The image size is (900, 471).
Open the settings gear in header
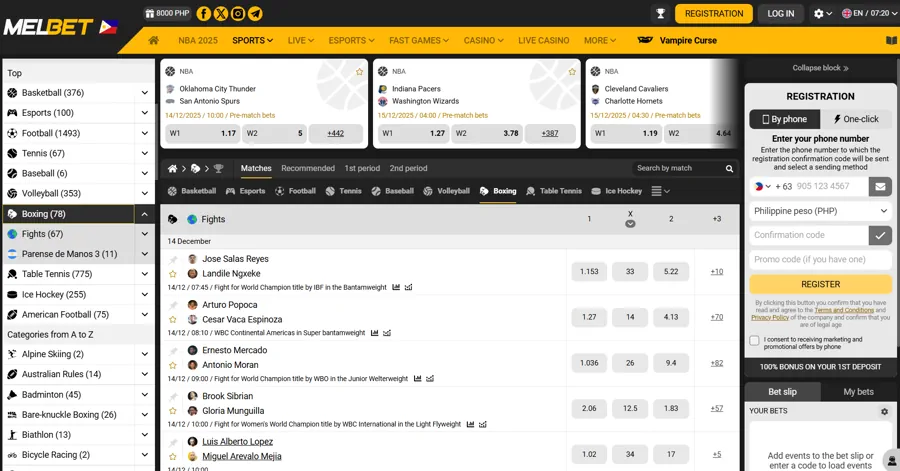point(818,13)
